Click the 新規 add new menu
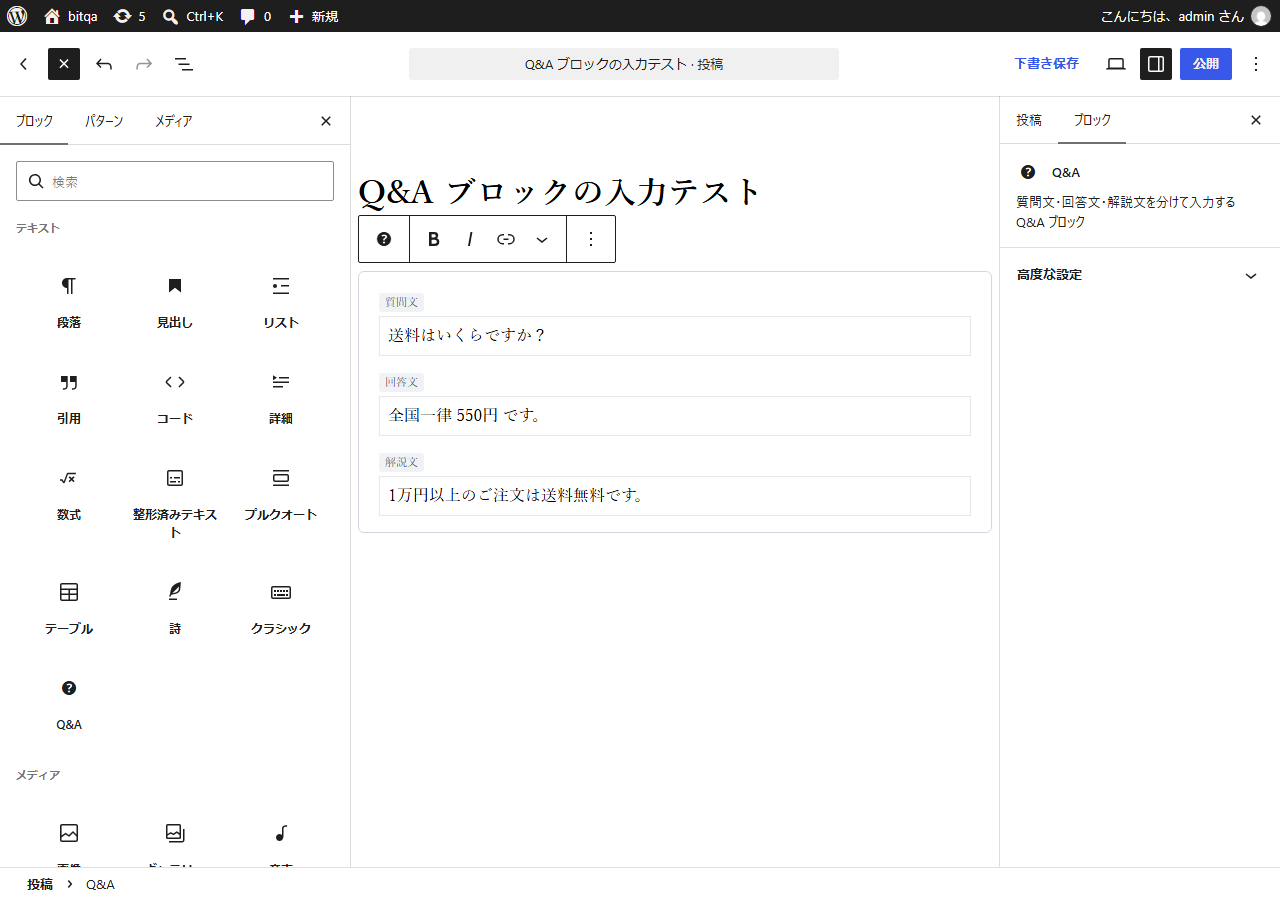 point(313,16)
